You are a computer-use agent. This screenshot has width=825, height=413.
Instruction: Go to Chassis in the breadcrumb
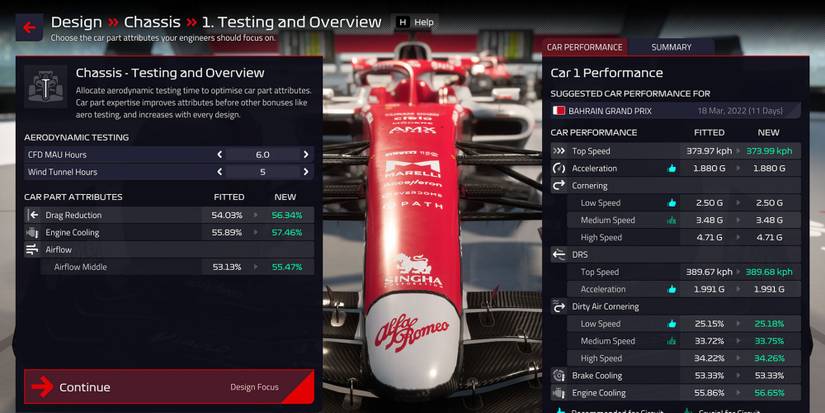click(152, 22)
